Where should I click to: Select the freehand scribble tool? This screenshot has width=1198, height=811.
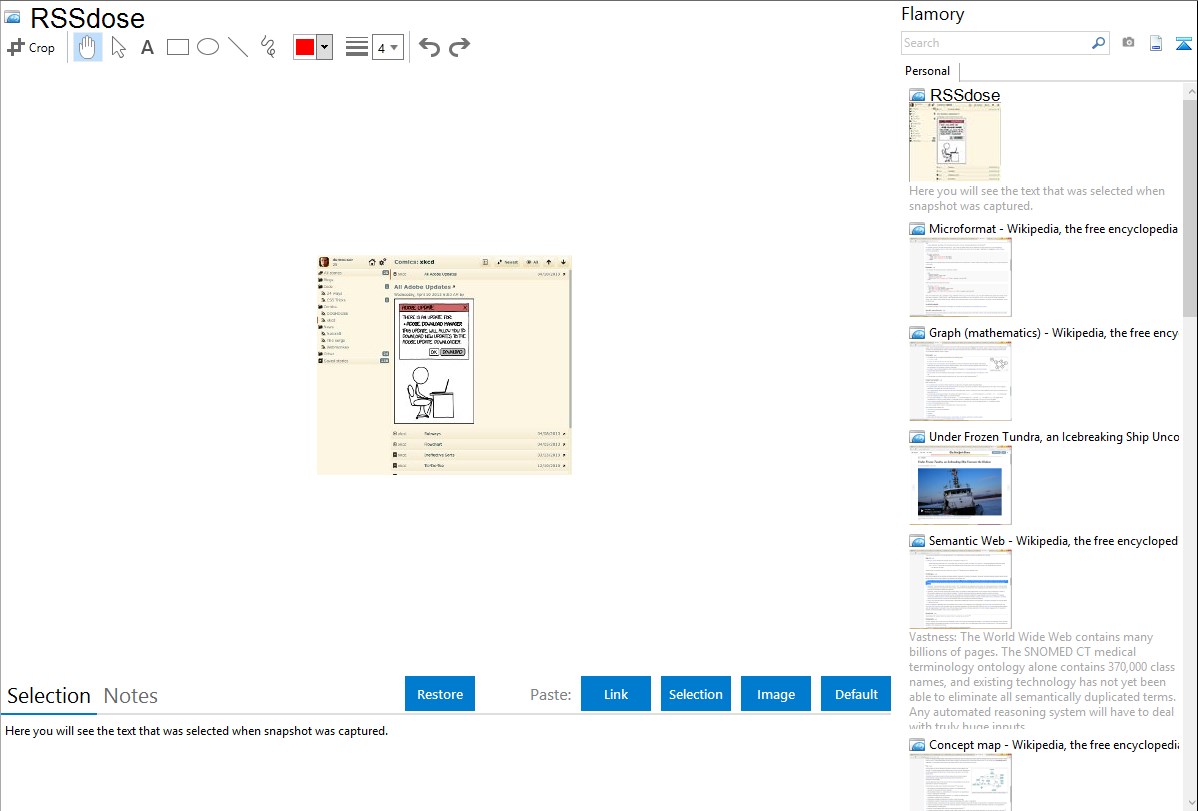268,47
